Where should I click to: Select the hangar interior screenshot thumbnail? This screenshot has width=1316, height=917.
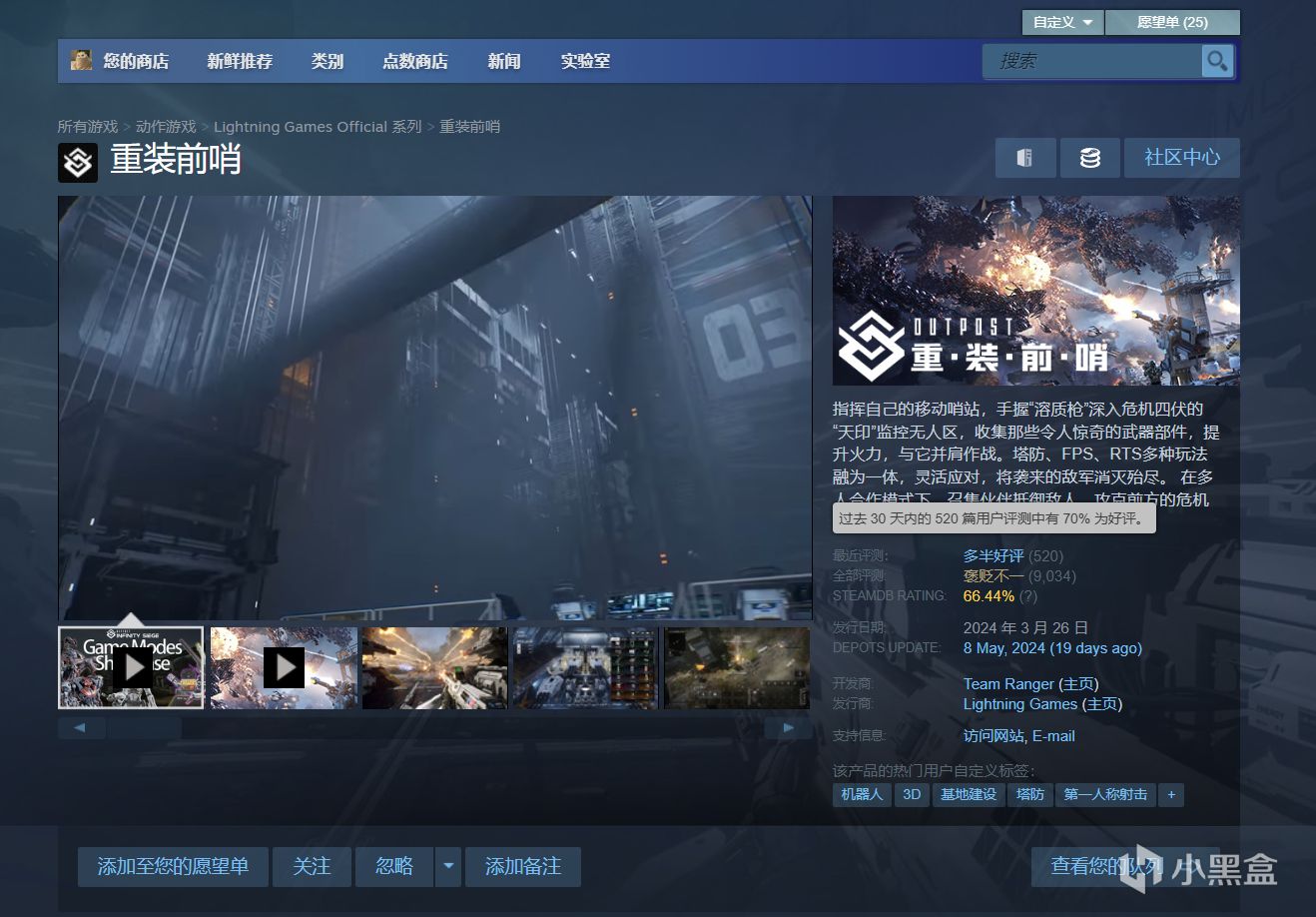[585, 667]
